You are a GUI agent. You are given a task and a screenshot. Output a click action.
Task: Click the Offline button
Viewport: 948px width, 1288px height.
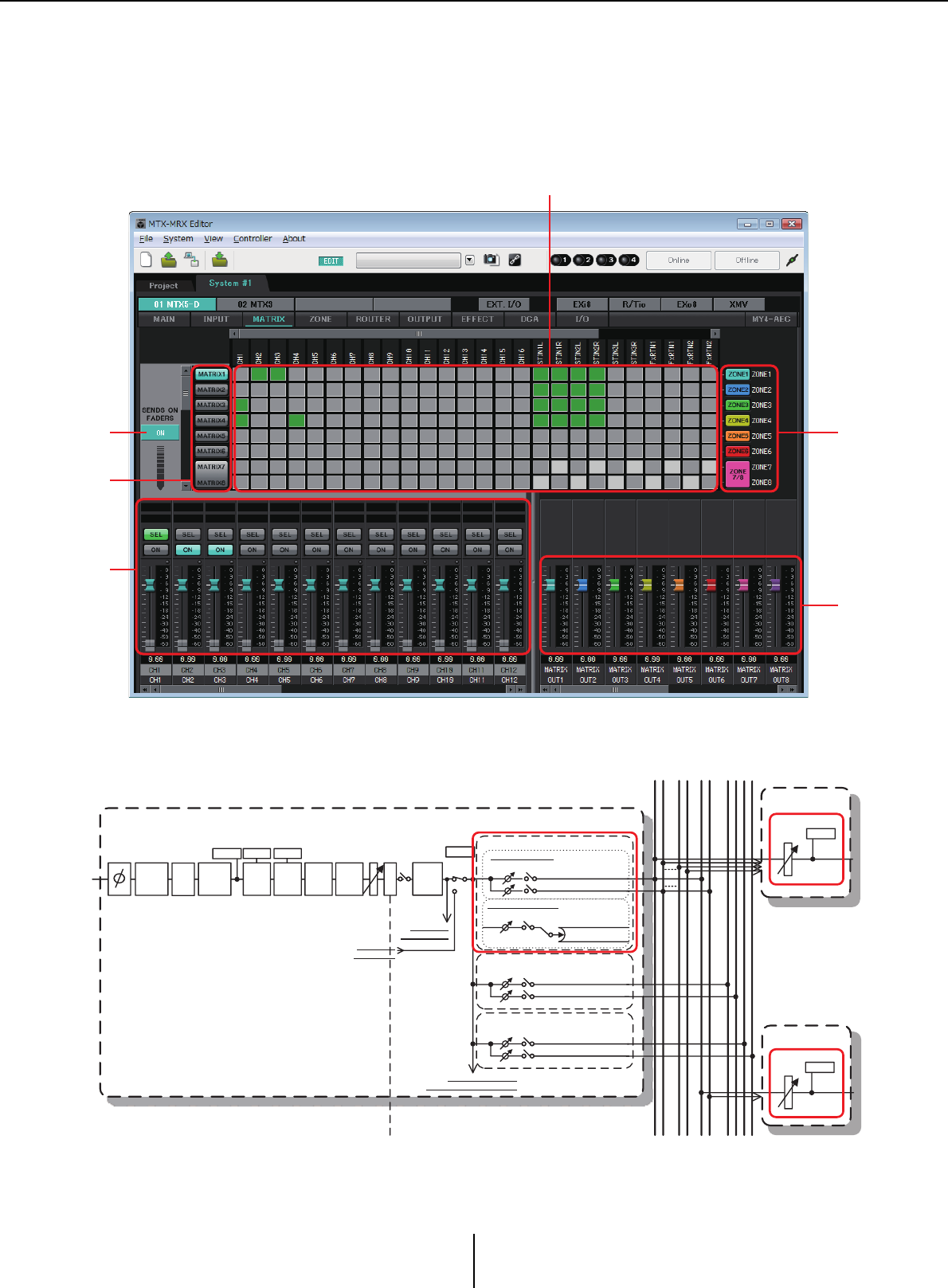746,260
